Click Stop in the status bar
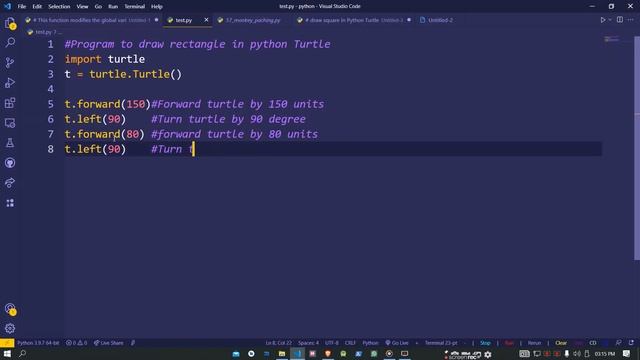This screenshot has width=640, height=360. pos(485,343)
